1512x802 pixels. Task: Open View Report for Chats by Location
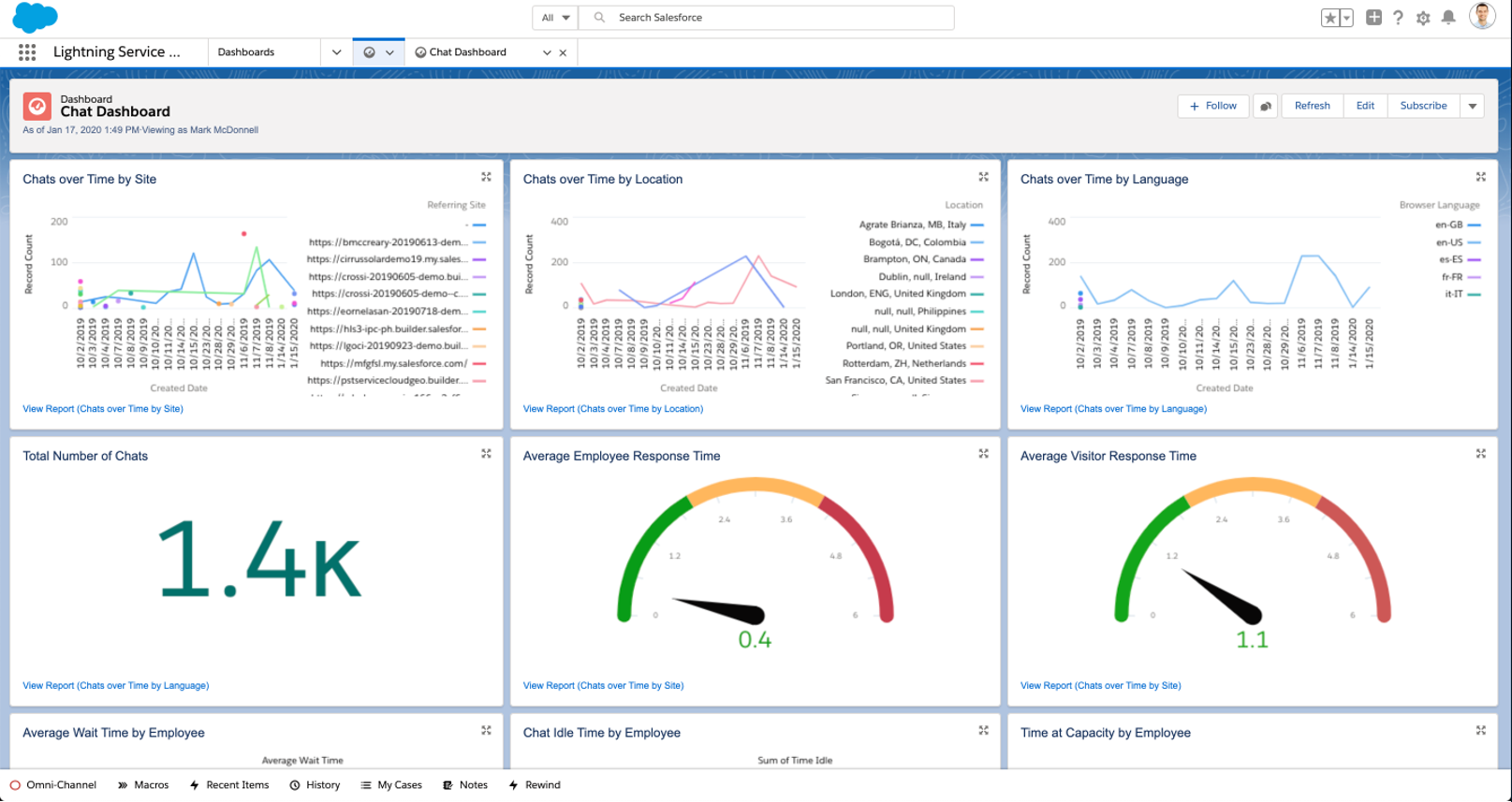[613, 409]
